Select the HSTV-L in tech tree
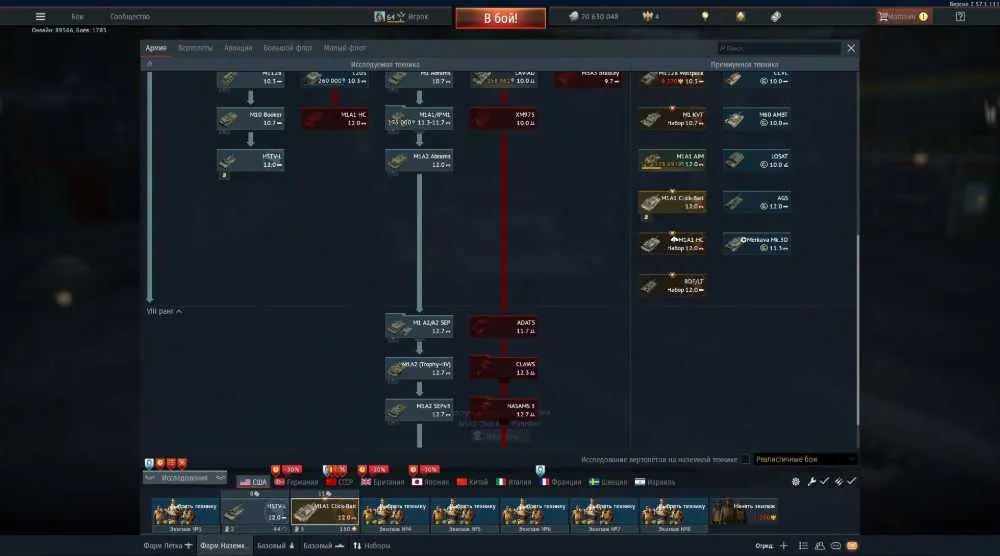This screenshot has height=556, width=1000. [251, 161]
